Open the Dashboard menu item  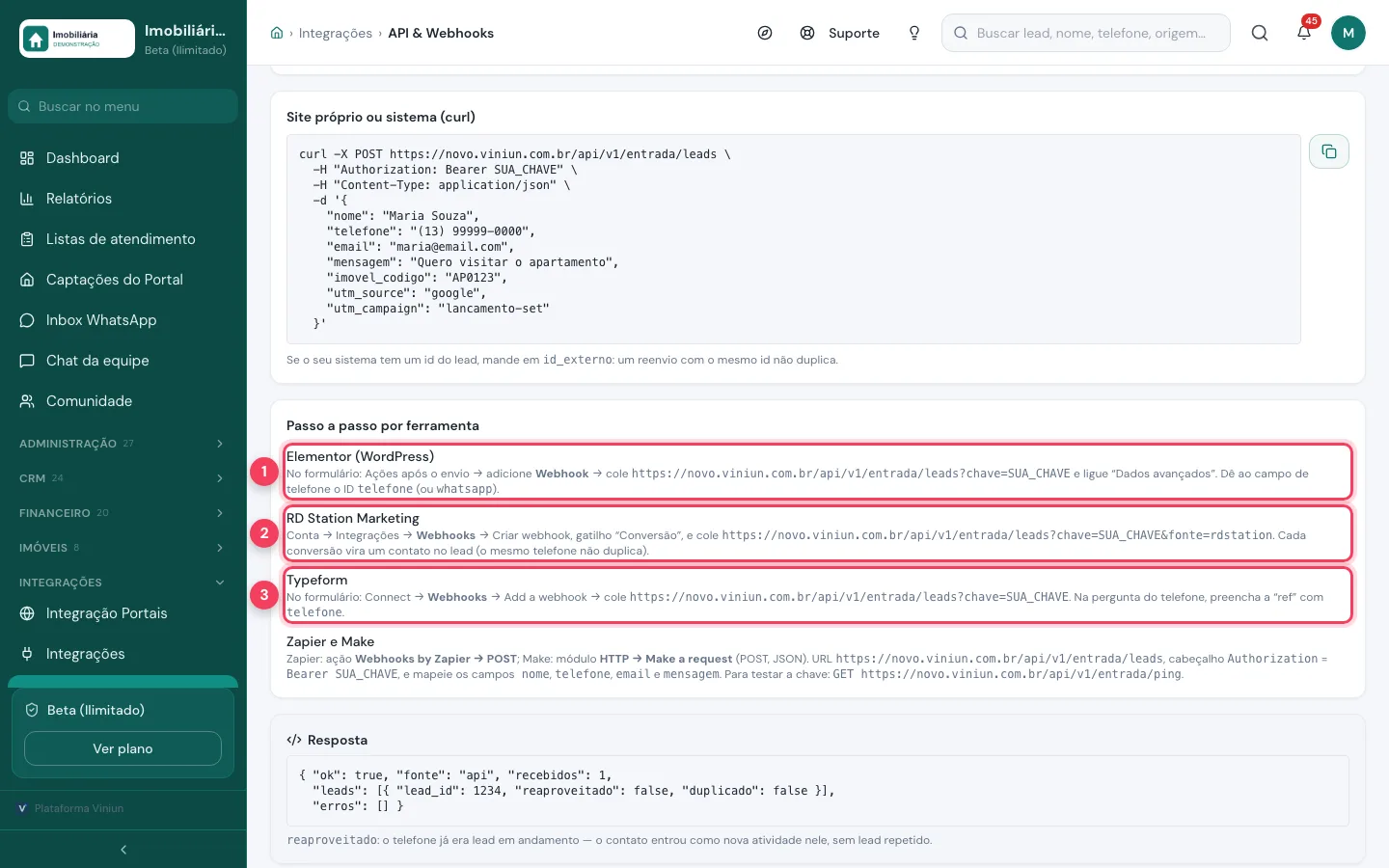(x=123, y=158)
